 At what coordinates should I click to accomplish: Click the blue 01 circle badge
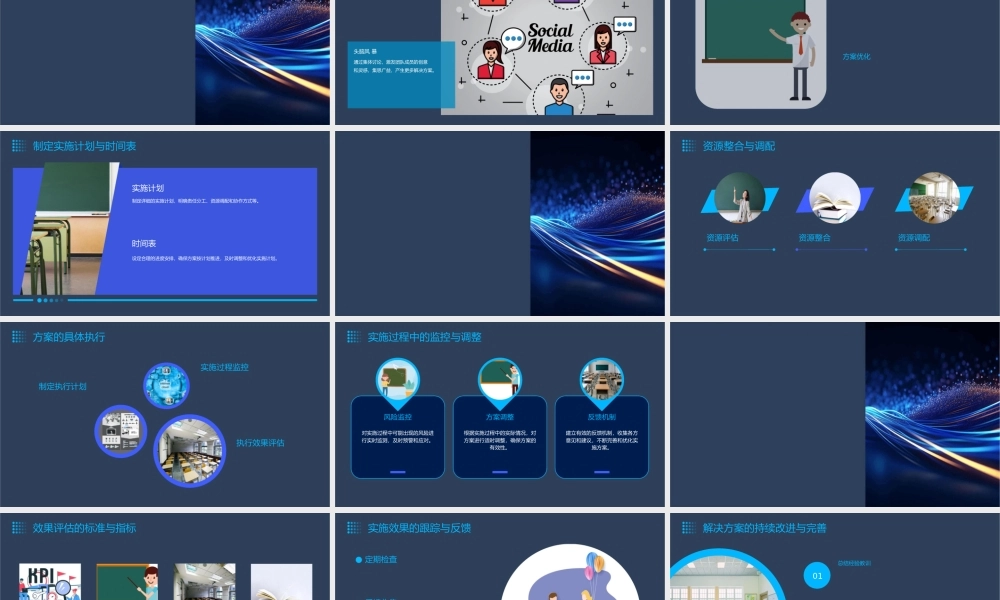[x=817, y=575]
